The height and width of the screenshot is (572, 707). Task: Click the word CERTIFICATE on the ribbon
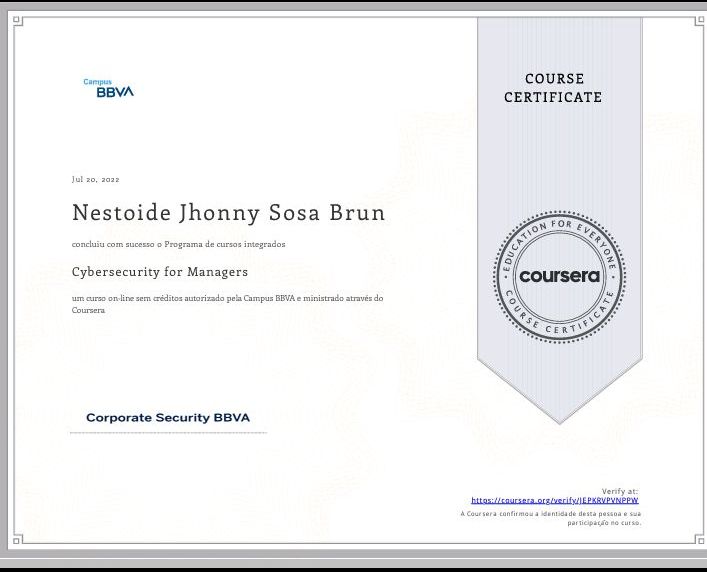point(553,98)
